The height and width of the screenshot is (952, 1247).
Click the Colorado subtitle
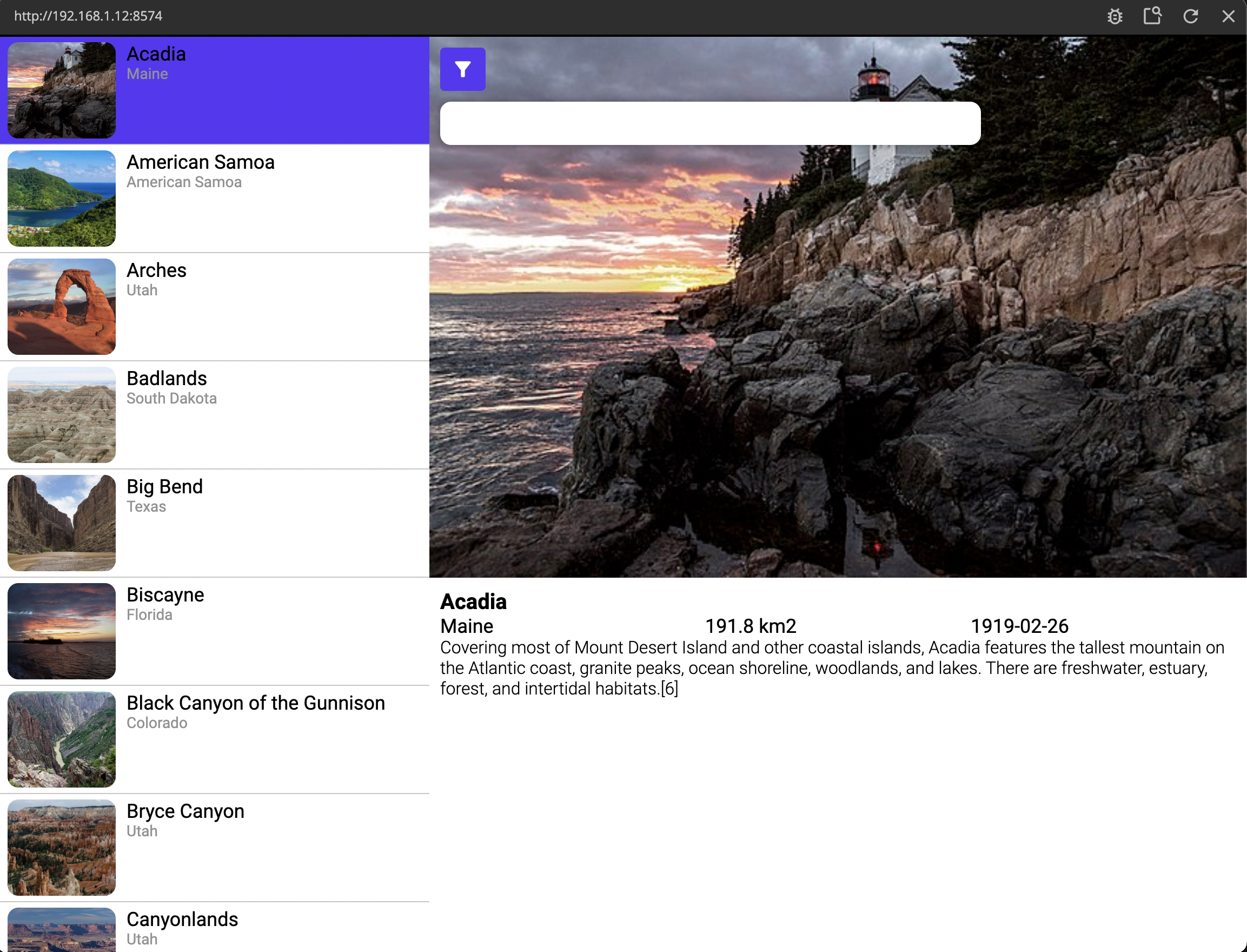(157, 723)
